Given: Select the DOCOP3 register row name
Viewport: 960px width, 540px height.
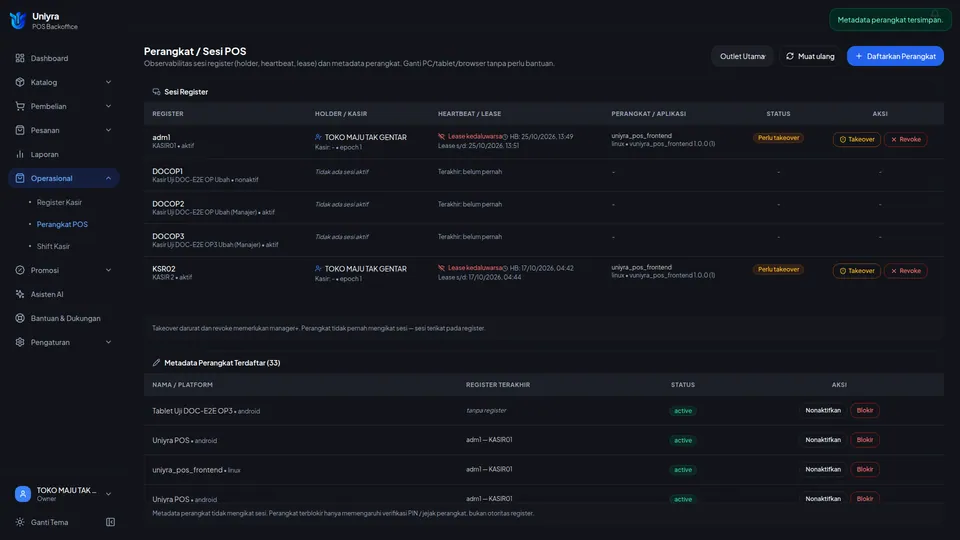Looking at the screenshot, I should pyautogui.click(x=168, y=236).
